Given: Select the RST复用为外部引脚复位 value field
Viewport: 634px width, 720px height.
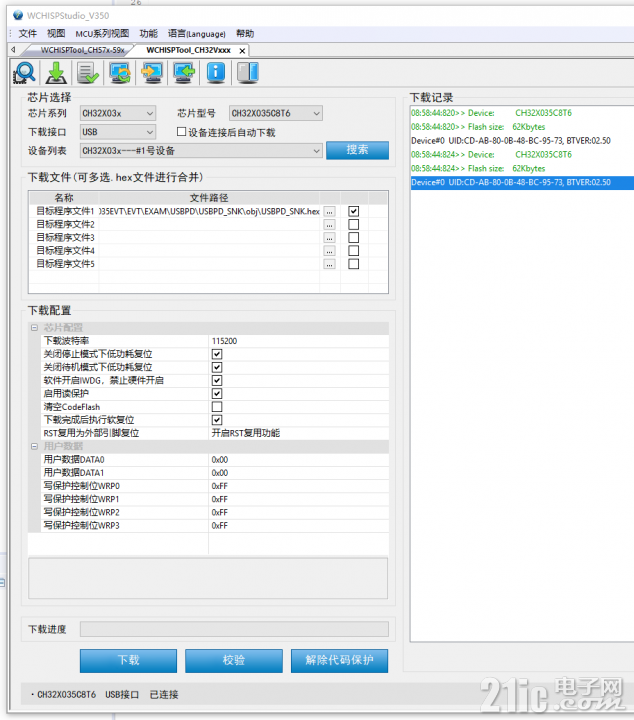Looking at the screenshot, I should [298, 433].
